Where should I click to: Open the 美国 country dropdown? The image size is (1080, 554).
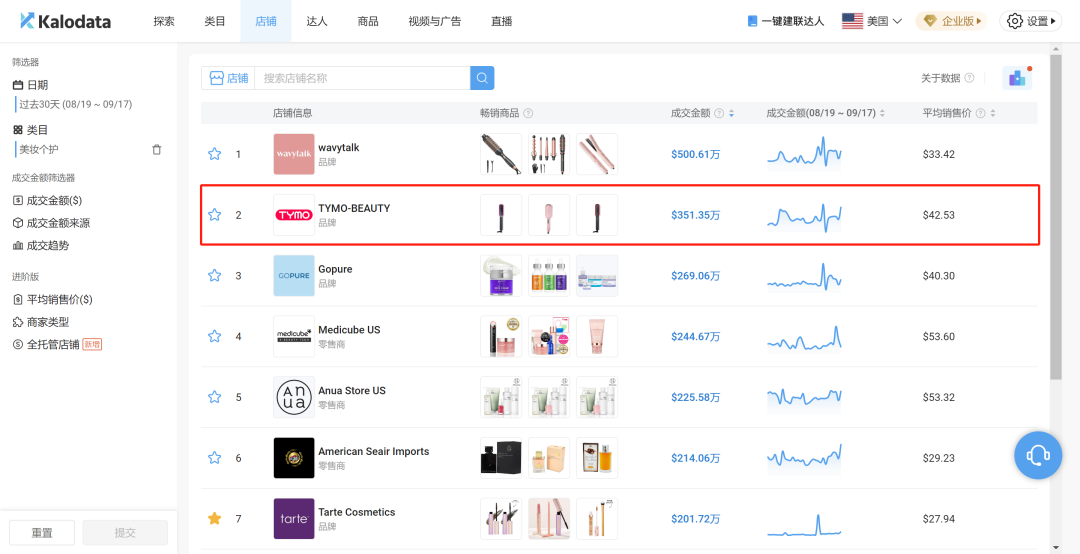(872, 21)
